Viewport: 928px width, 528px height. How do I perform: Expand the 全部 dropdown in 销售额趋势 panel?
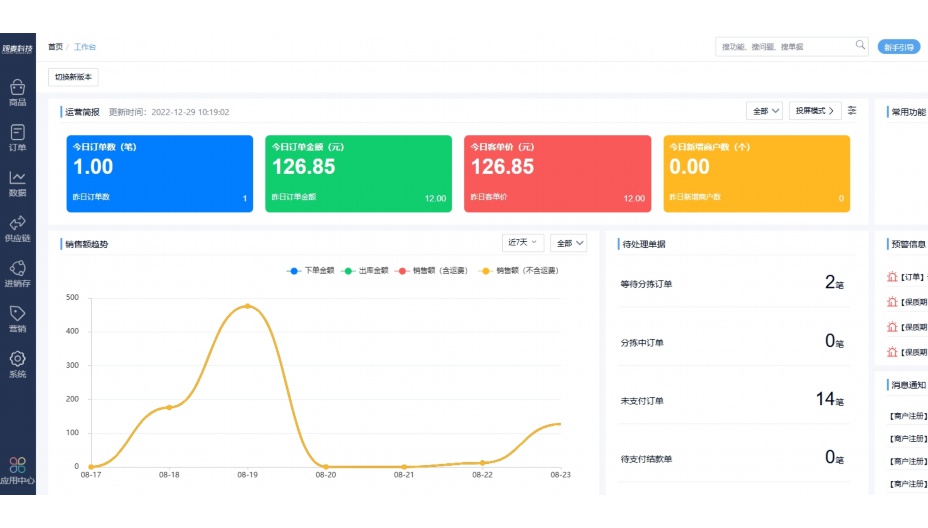(568, 243)
